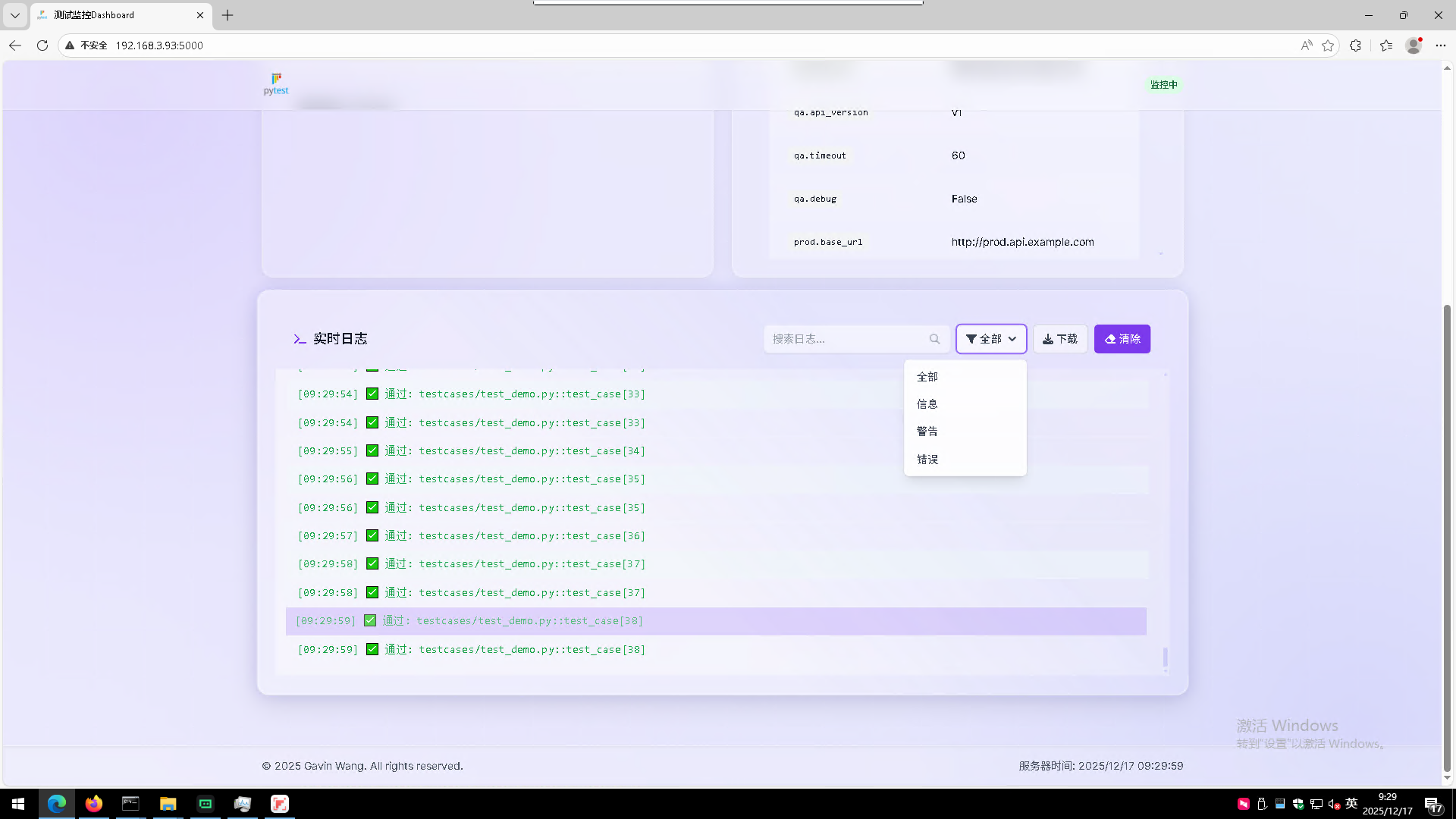This screenshot has height=819, width=1456.
Task: Click the prod.base_url config value
Action: [1022, 242]
